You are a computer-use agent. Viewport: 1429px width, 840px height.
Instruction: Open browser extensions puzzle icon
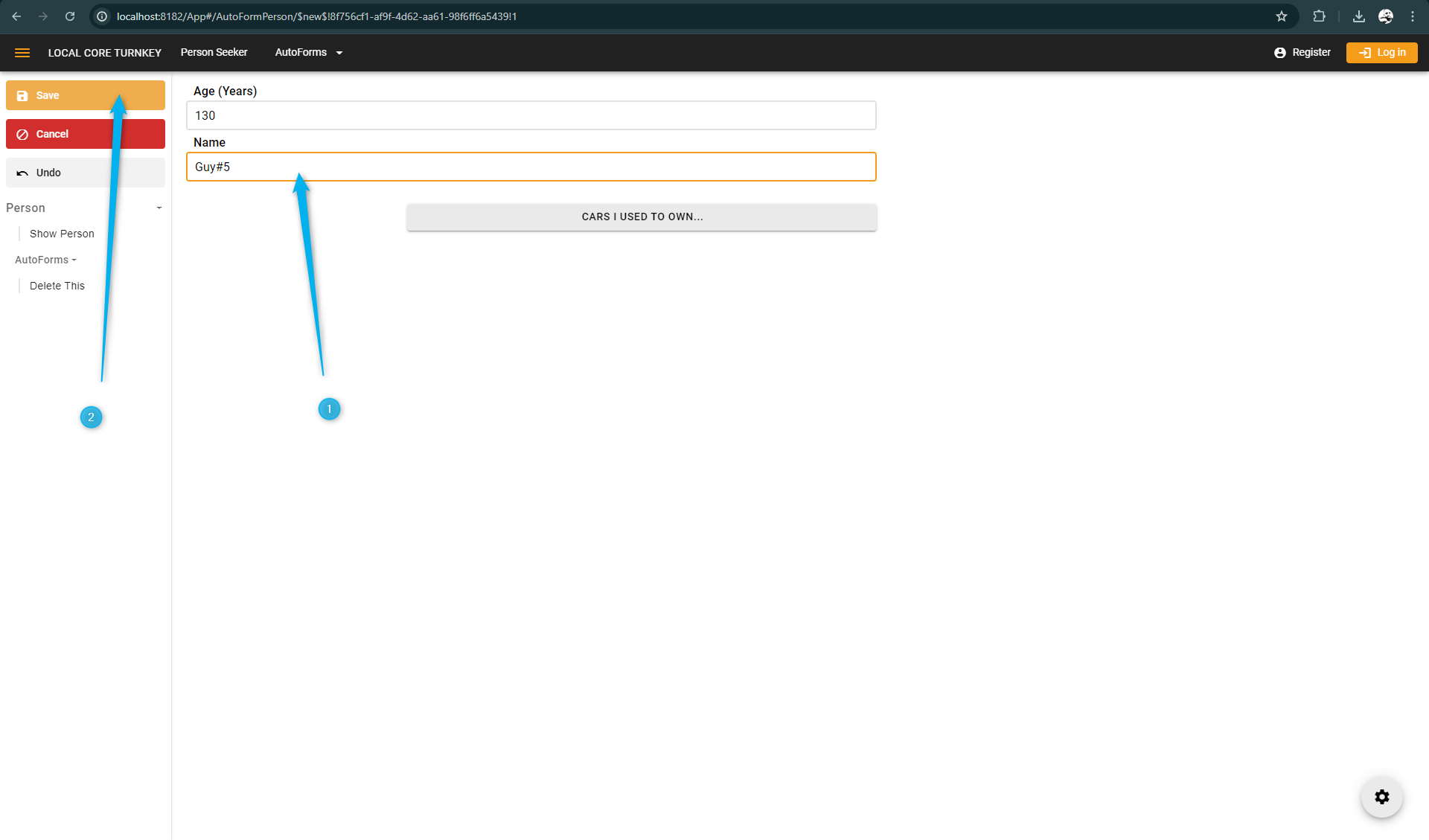(1319, 16)
